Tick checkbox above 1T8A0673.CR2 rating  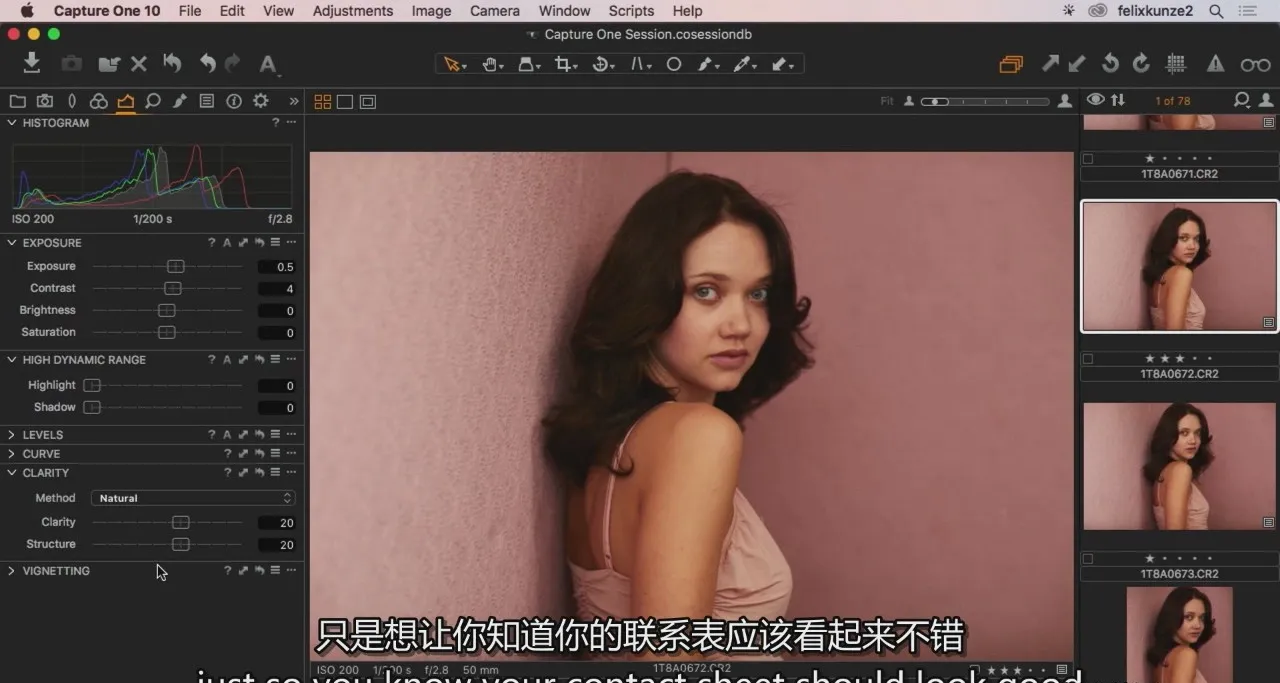1088,558
